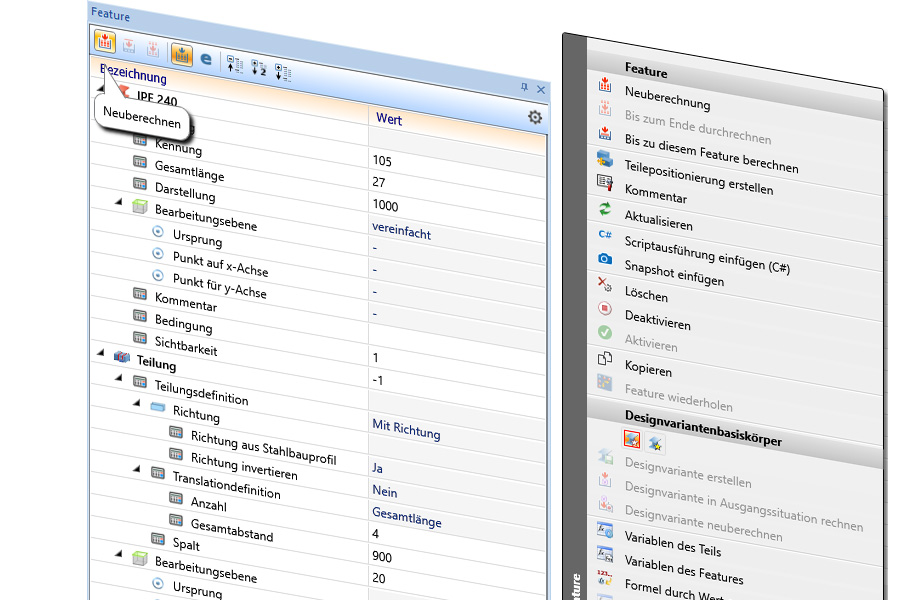
Task: Collapse the Translationdefinition node
Action: [x=136, y=467]
